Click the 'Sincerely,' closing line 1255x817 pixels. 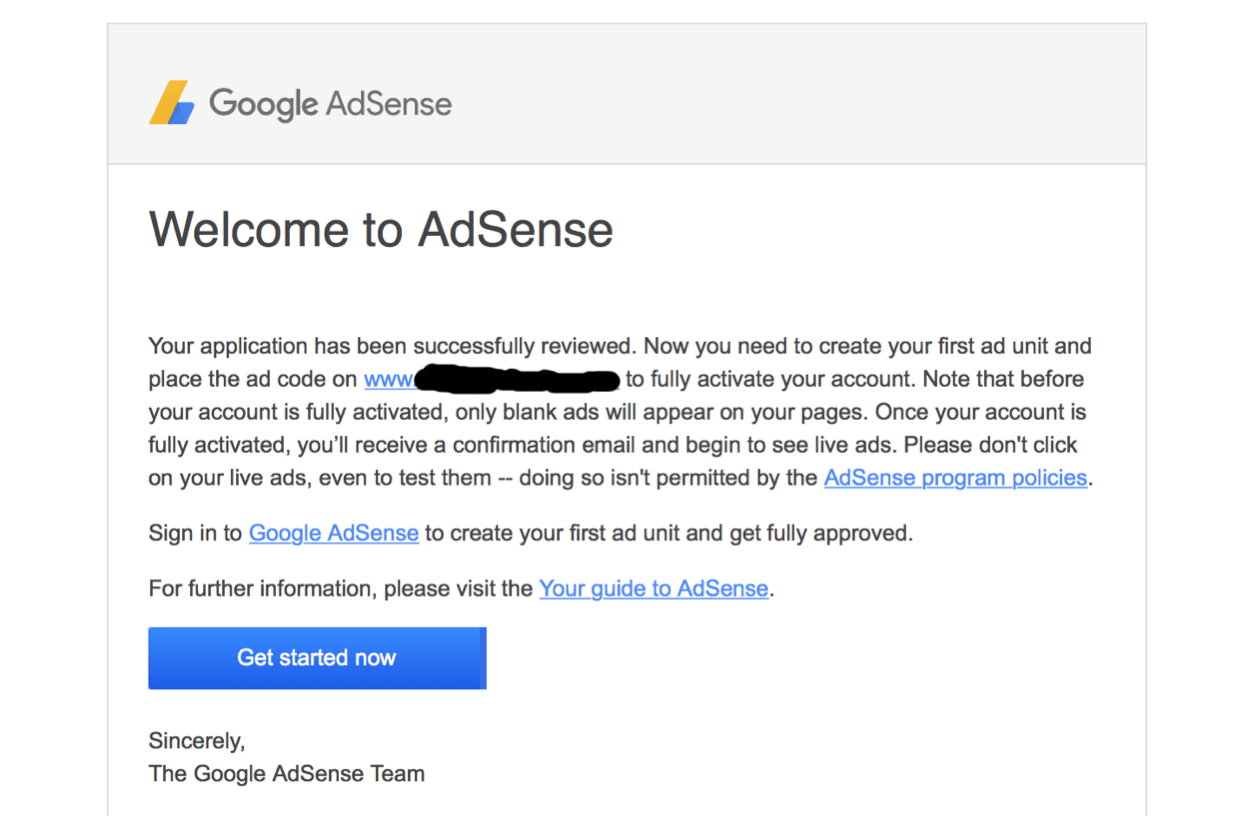point(197,741)
